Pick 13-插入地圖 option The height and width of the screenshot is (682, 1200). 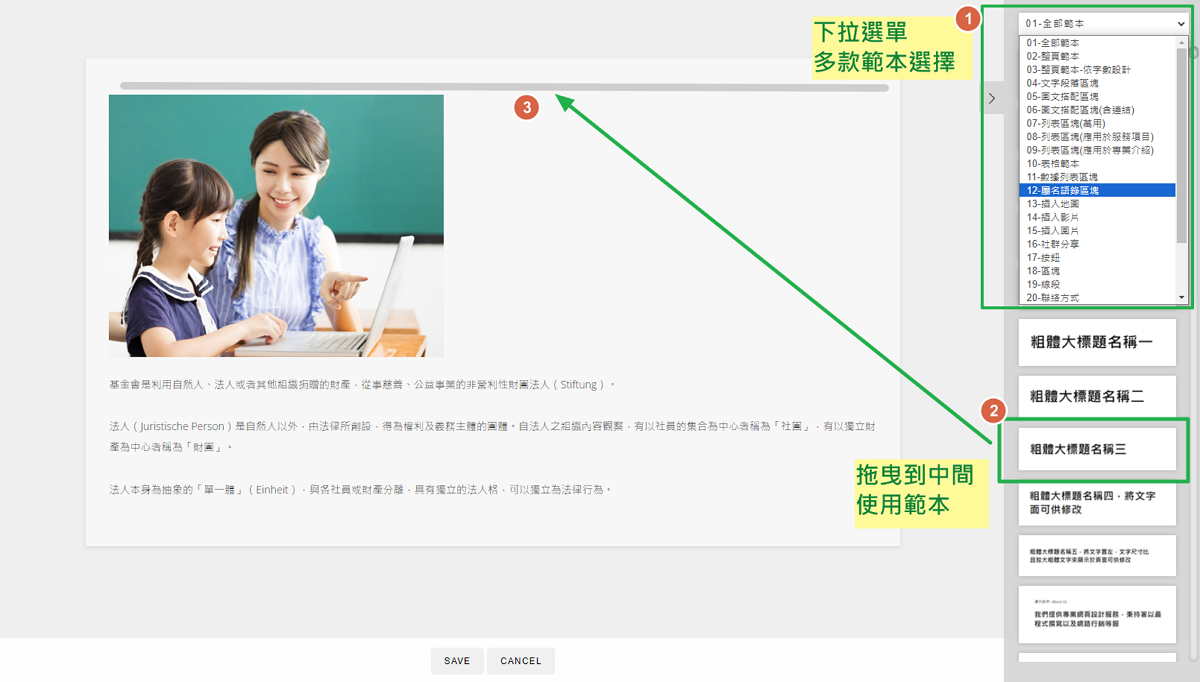coord(1097,203)
